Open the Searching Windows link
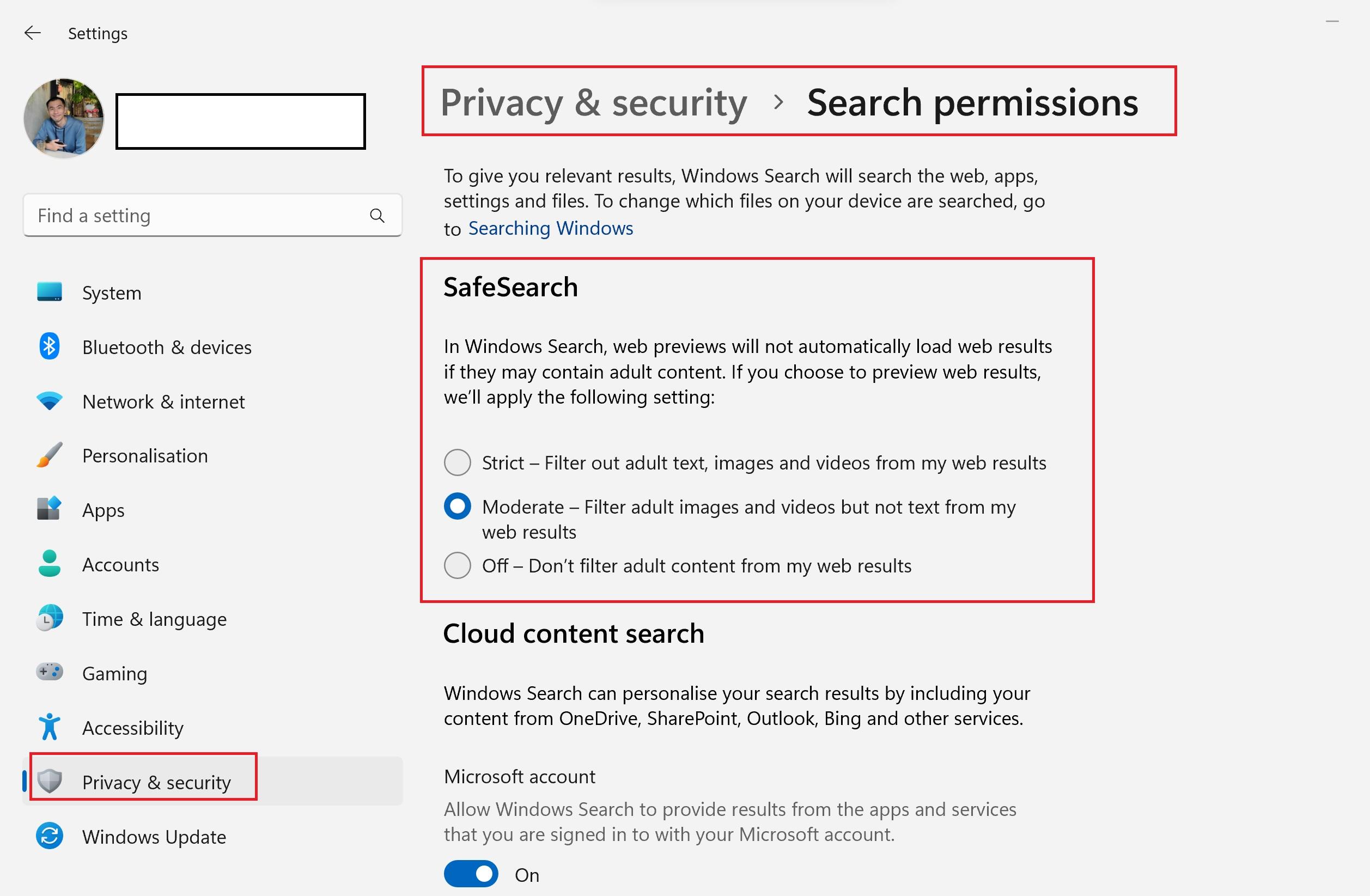This screenshot has height=896, width=1370. tap(550, 228)
